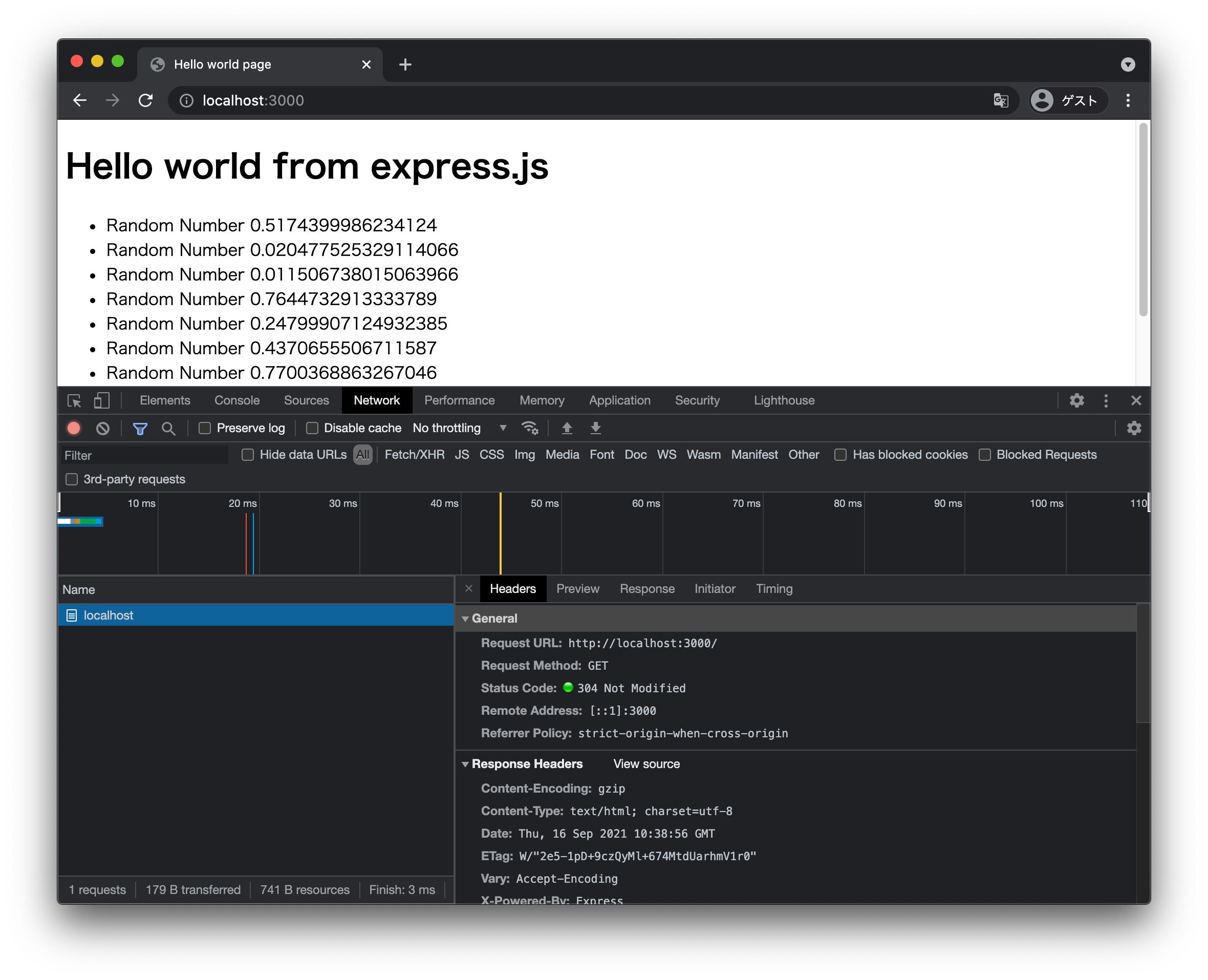Reload the localhost page

[145, 100]
